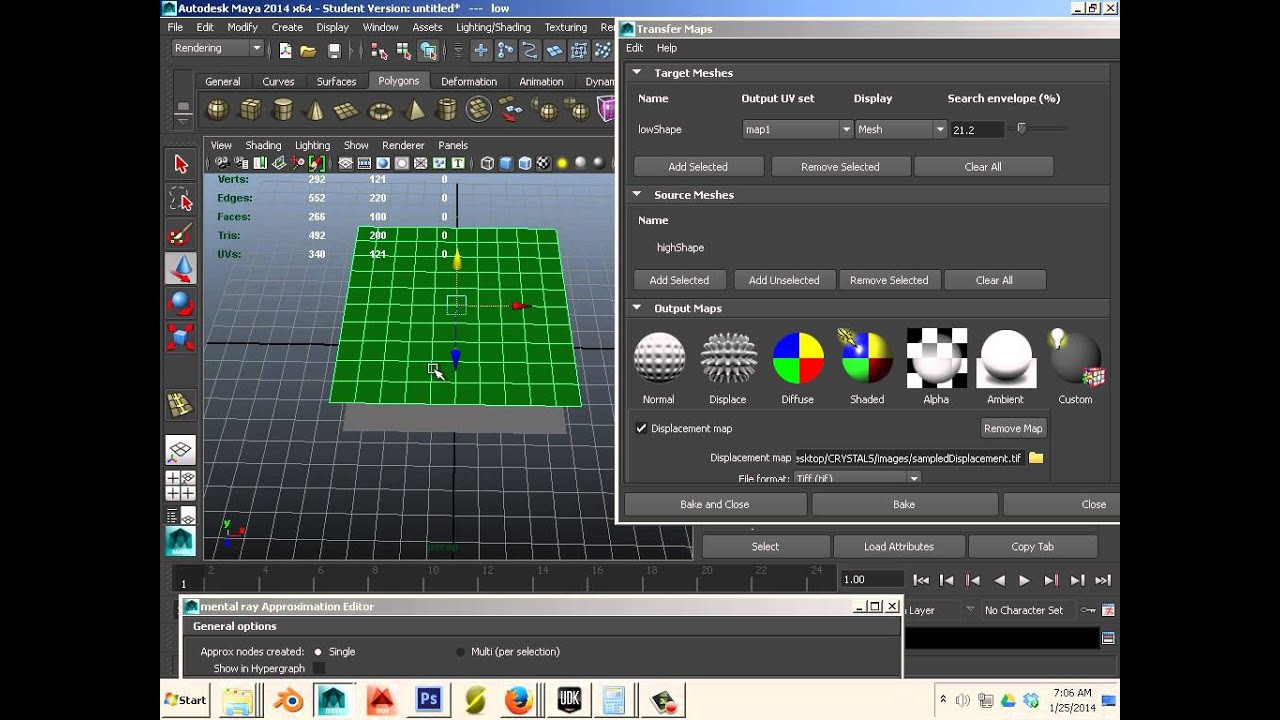
Task: Click the Load Attributes button
Action: click(899, 546)
